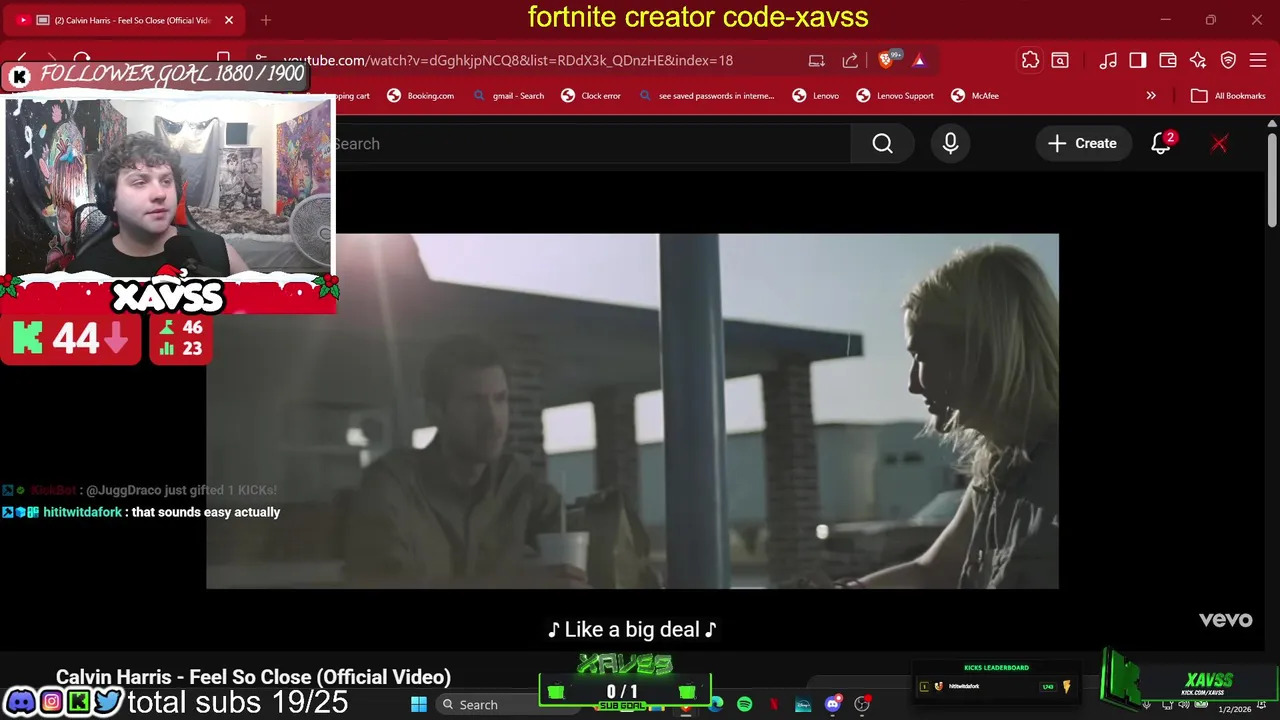Viewport: 1280px width, 720px height.
Task: Open tab search icon in toolbar
Action: [x=1060, y=60]
